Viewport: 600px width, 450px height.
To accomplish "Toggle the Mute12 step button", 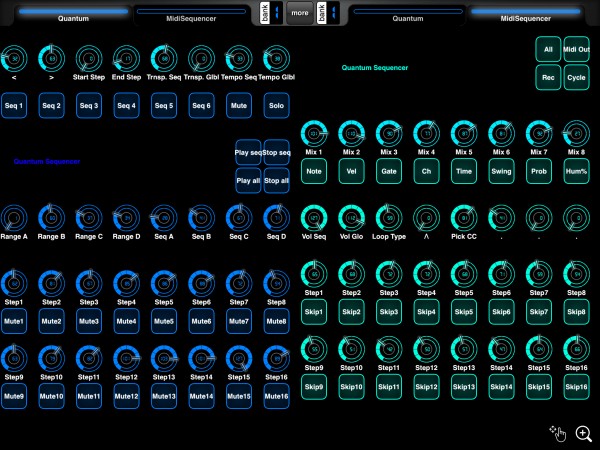I will click(x=126, y=396).
